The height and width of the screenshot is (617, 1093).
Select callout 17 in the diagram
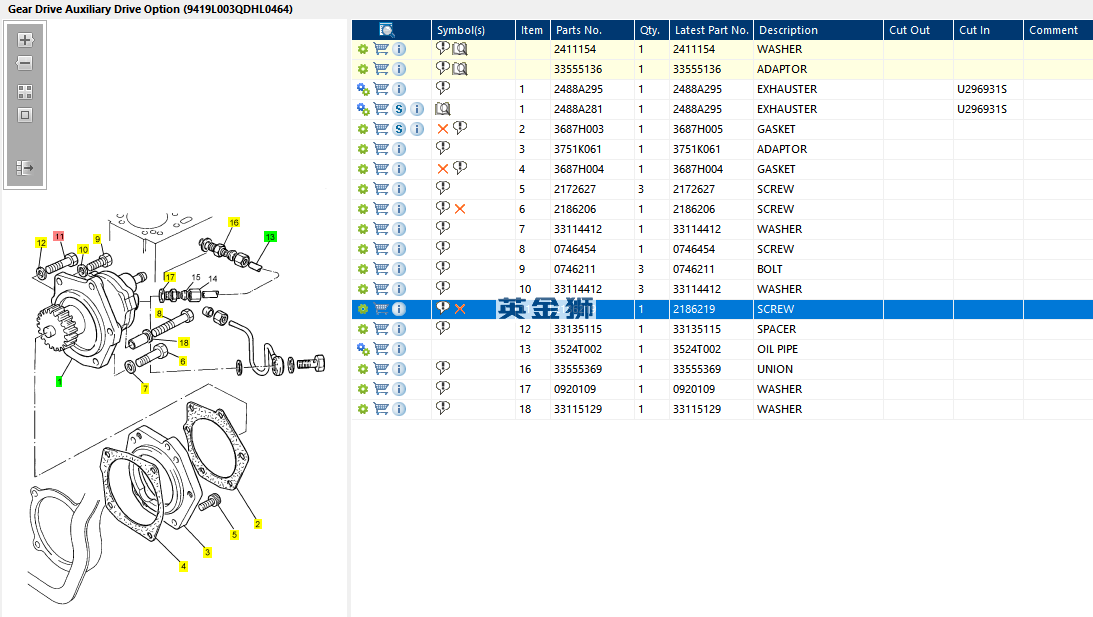[x=170, y=277]
